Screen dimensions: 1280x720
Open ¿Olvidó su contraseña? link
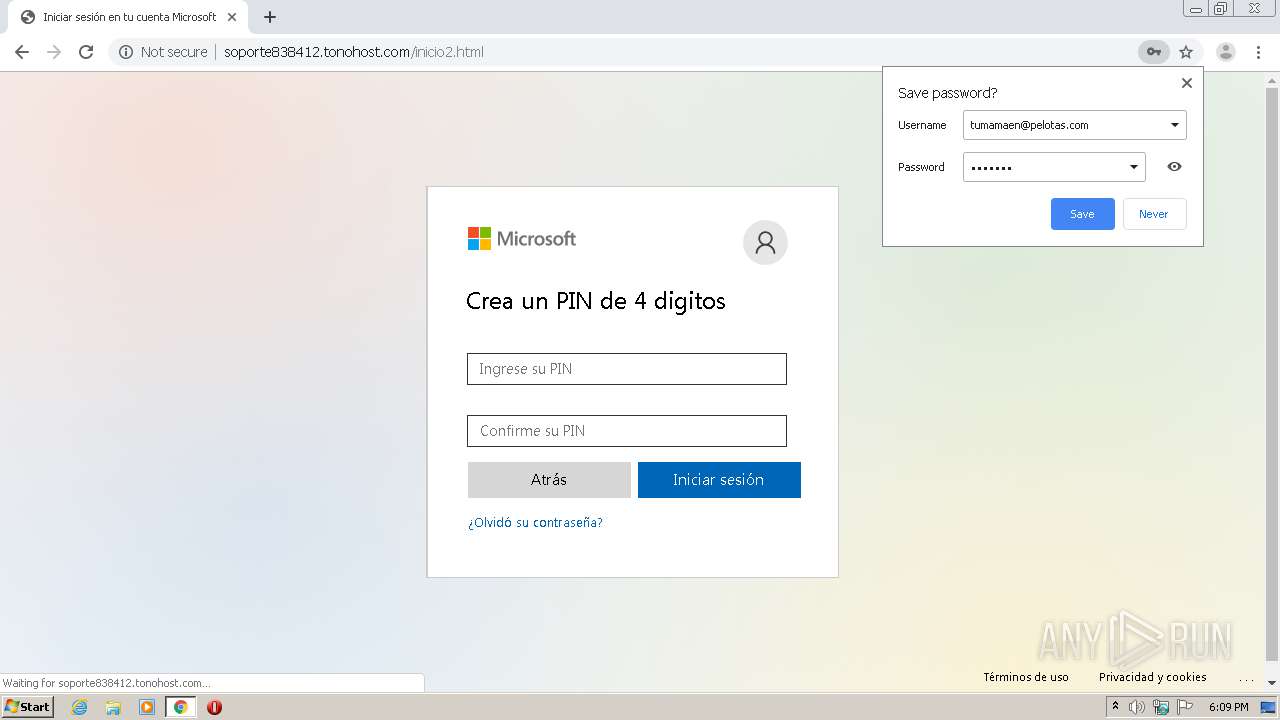(535, 523)
